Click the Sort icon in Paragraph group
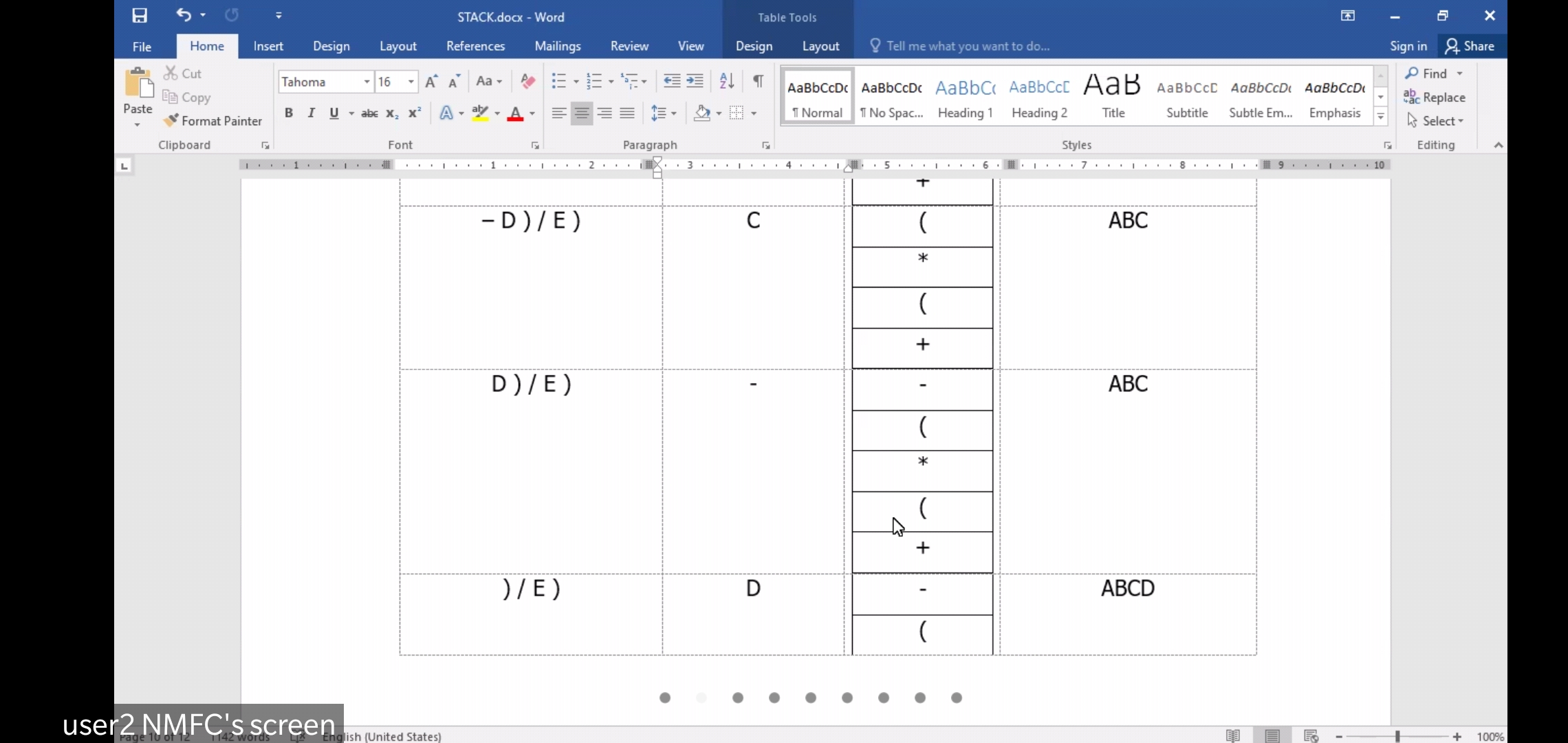This screenshot has width=1568, height=743. pyautogui.click(x=726, y=81)
